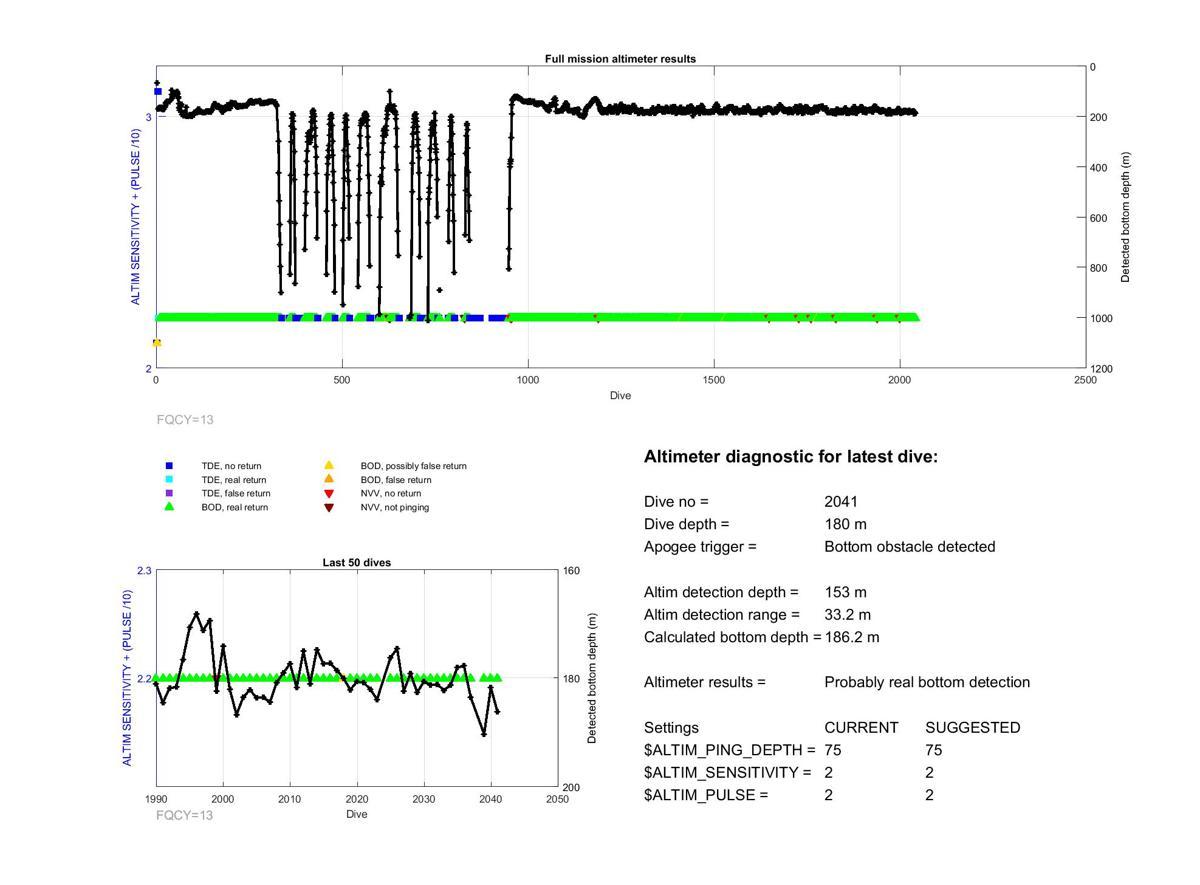Click suggested value 75 for ping depth
Image resolution: width=1200 pixels, height=885 pixels.
[934, 750]
